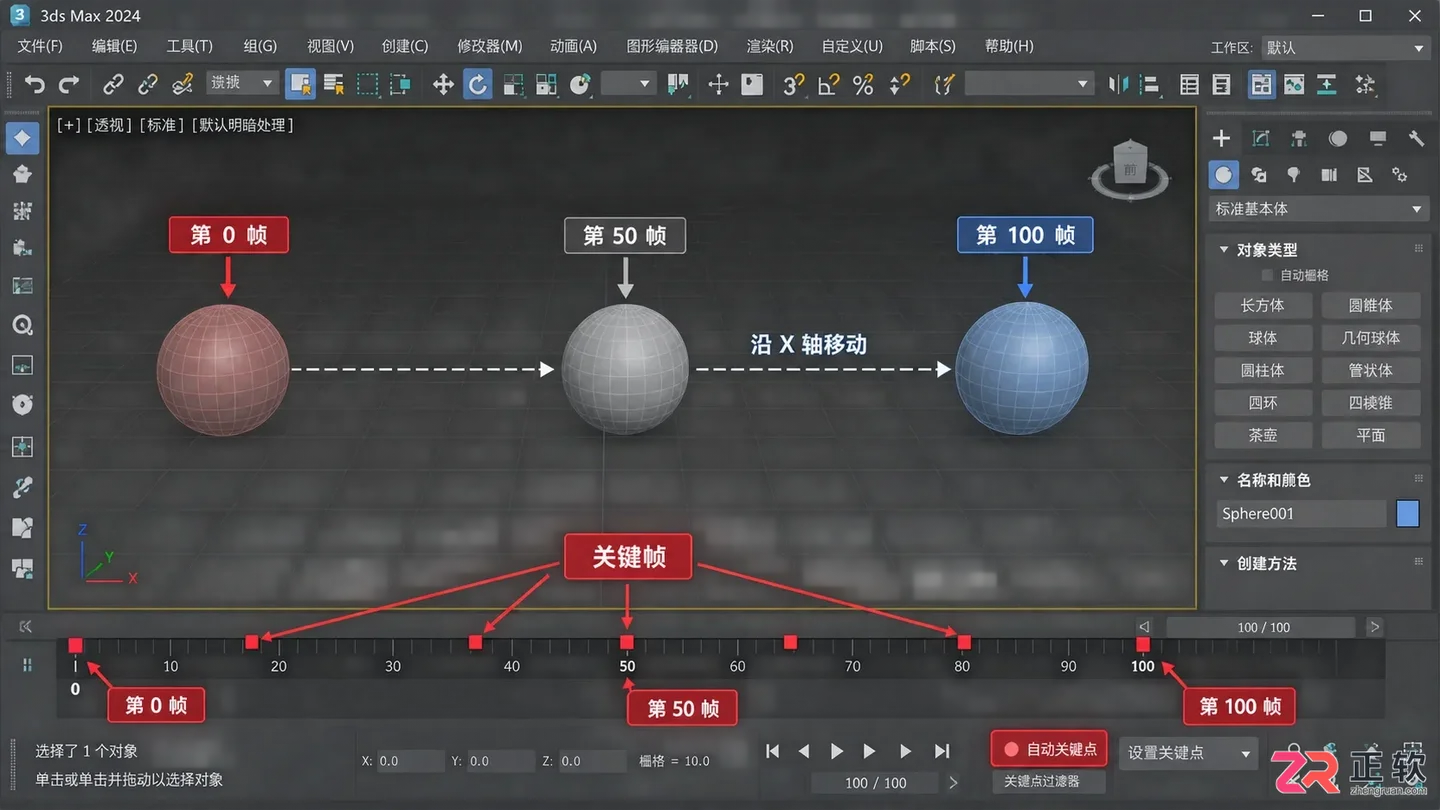
Task: Click the 圆柱体 primitive button
Action: [1263, 370]
